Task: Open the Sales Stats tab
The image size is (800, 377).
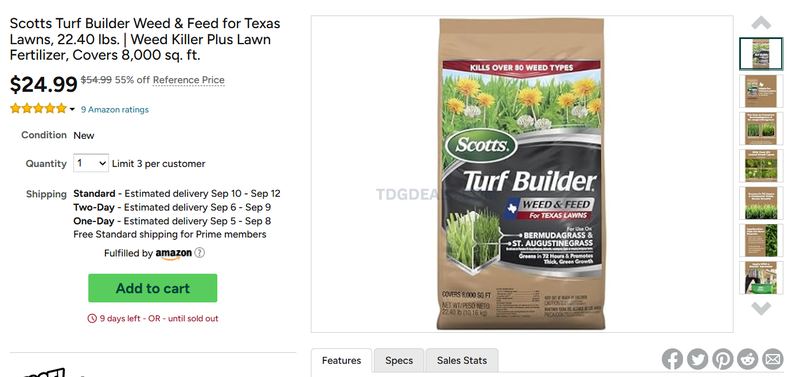Action: [x=462, y=360]
